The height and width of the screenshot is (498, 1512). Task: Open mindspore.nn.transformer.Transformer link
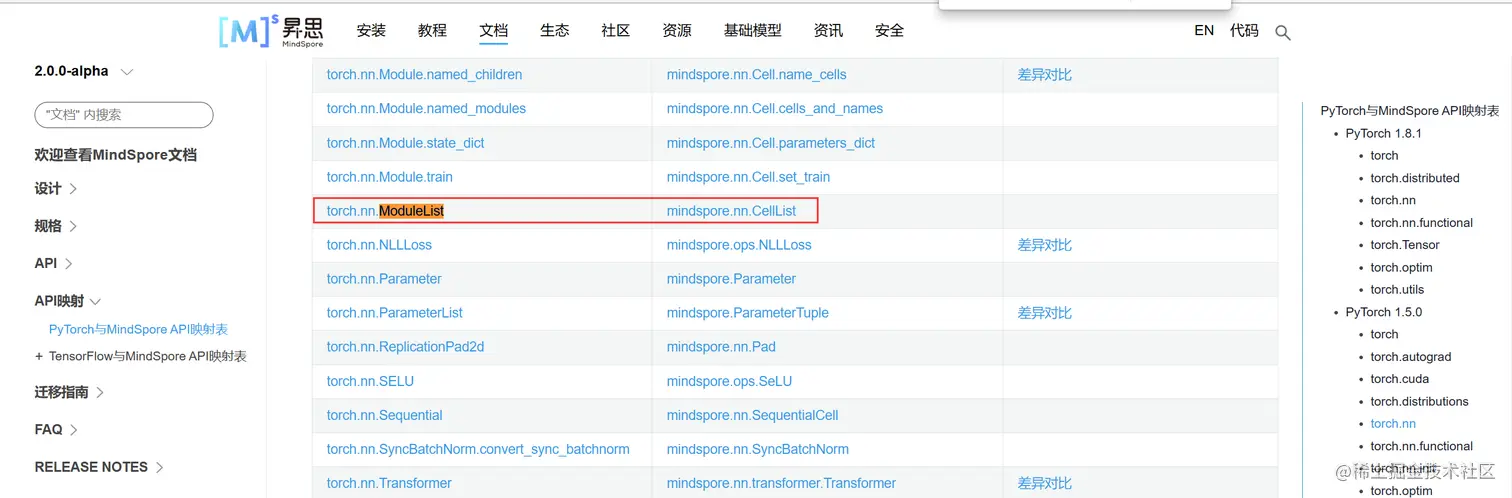click(781, 483)
